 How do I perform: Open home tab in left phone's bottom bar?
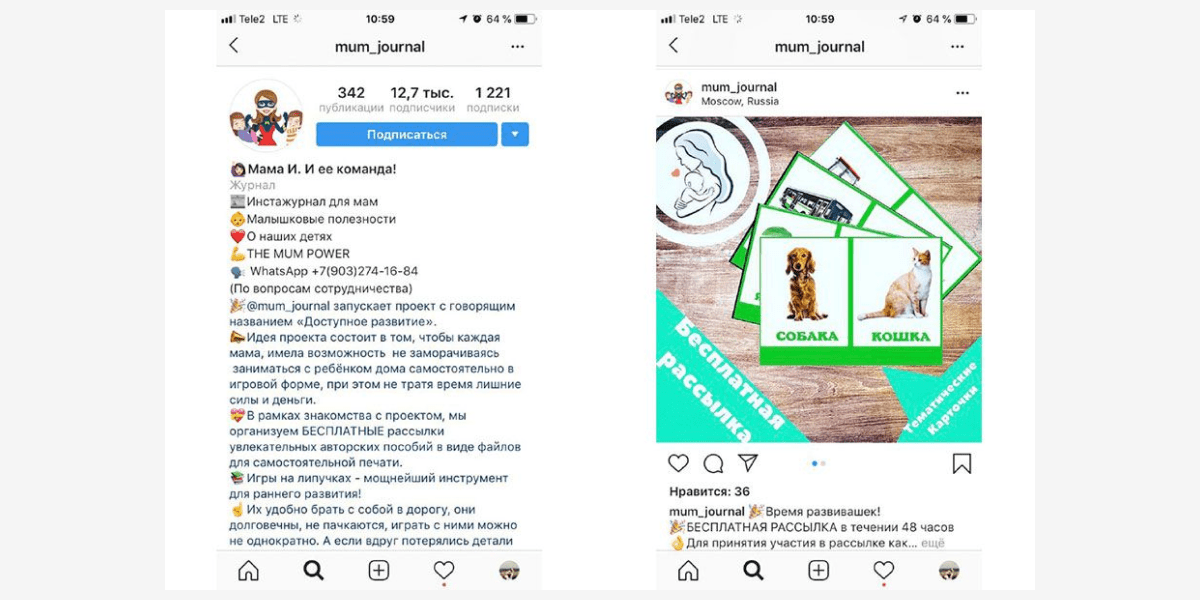point(248,570)
